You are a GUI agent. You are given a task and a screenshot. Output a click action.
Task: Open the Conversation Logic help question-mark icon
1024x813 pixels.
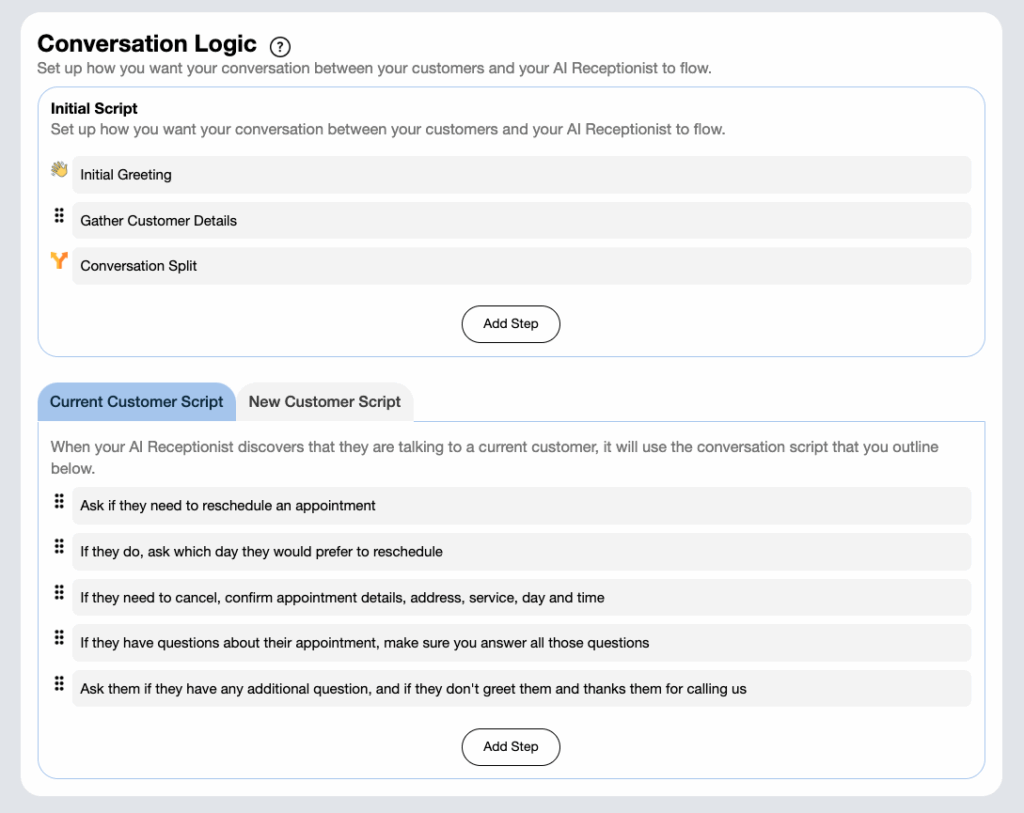tap(280, 46)
